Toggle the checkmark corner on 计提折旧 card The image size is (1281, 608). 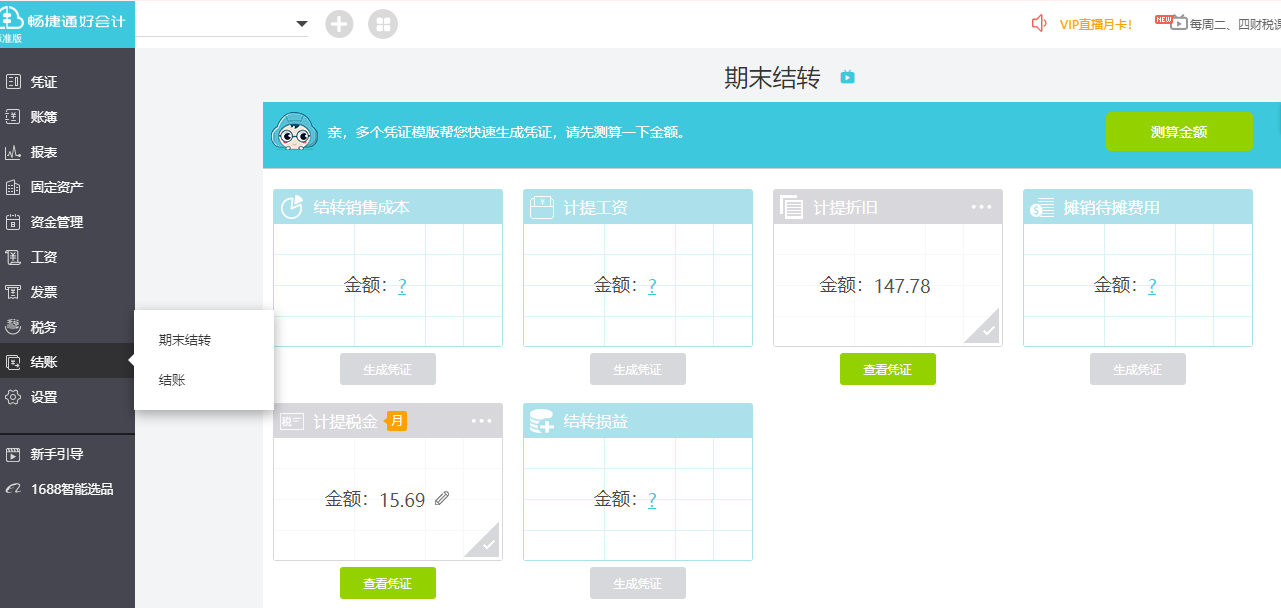[x=986, y=328]
